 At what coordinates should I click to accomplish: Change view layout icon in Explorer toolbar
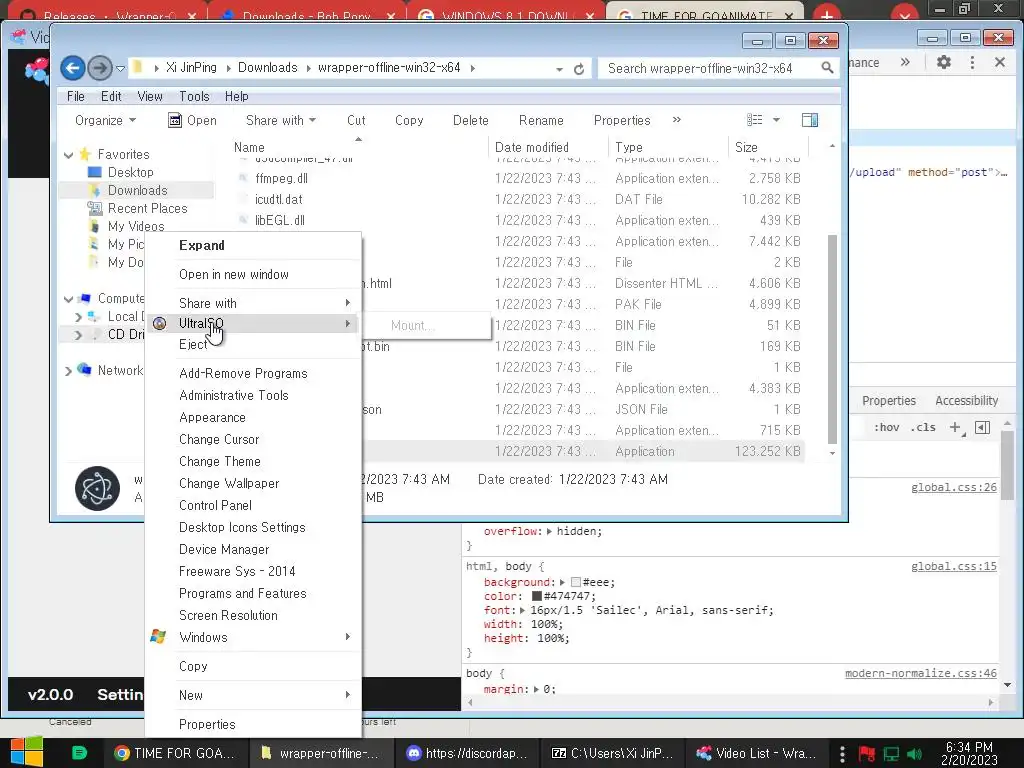(x=754, y=120)
